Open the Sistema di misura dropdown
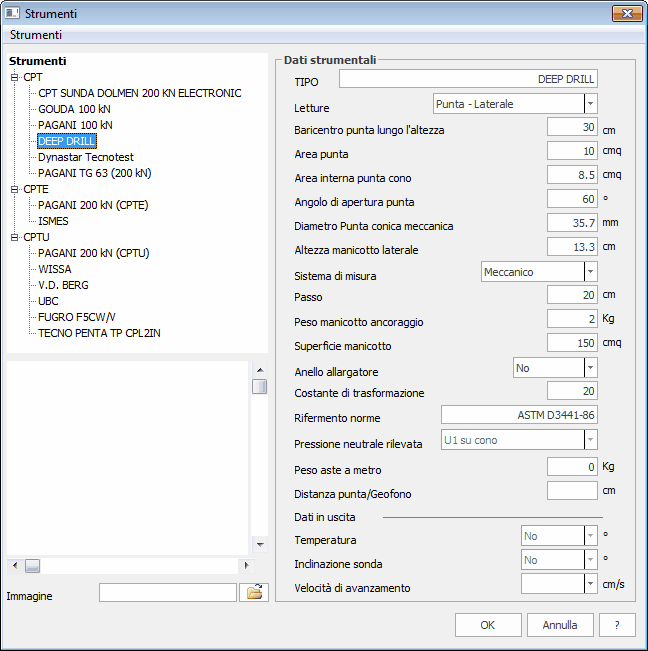Image resolution: width=648 pixels, height=651 pixels. point(590,272)
